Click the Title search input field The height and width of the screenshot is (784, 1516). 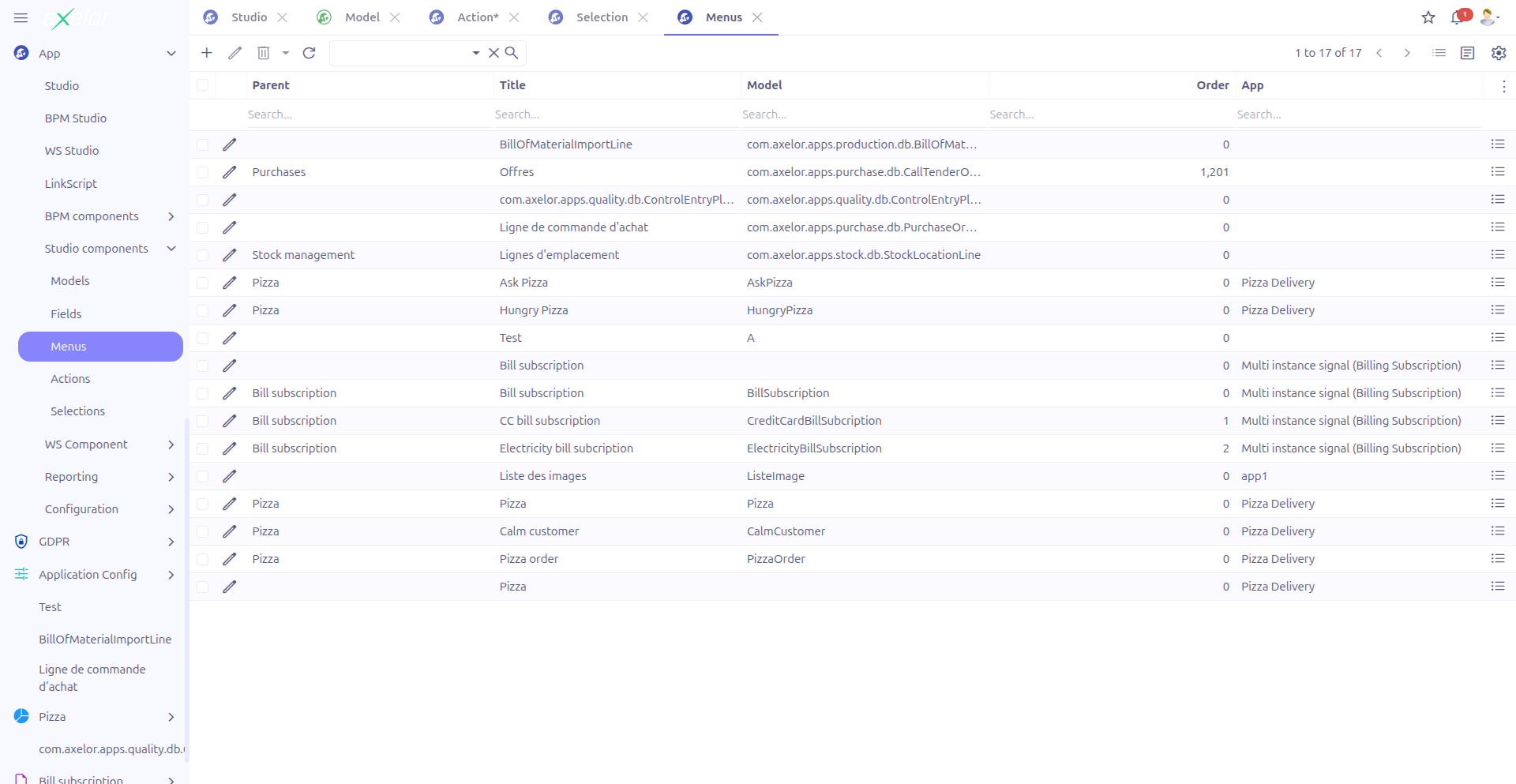[x=616, y=114]
